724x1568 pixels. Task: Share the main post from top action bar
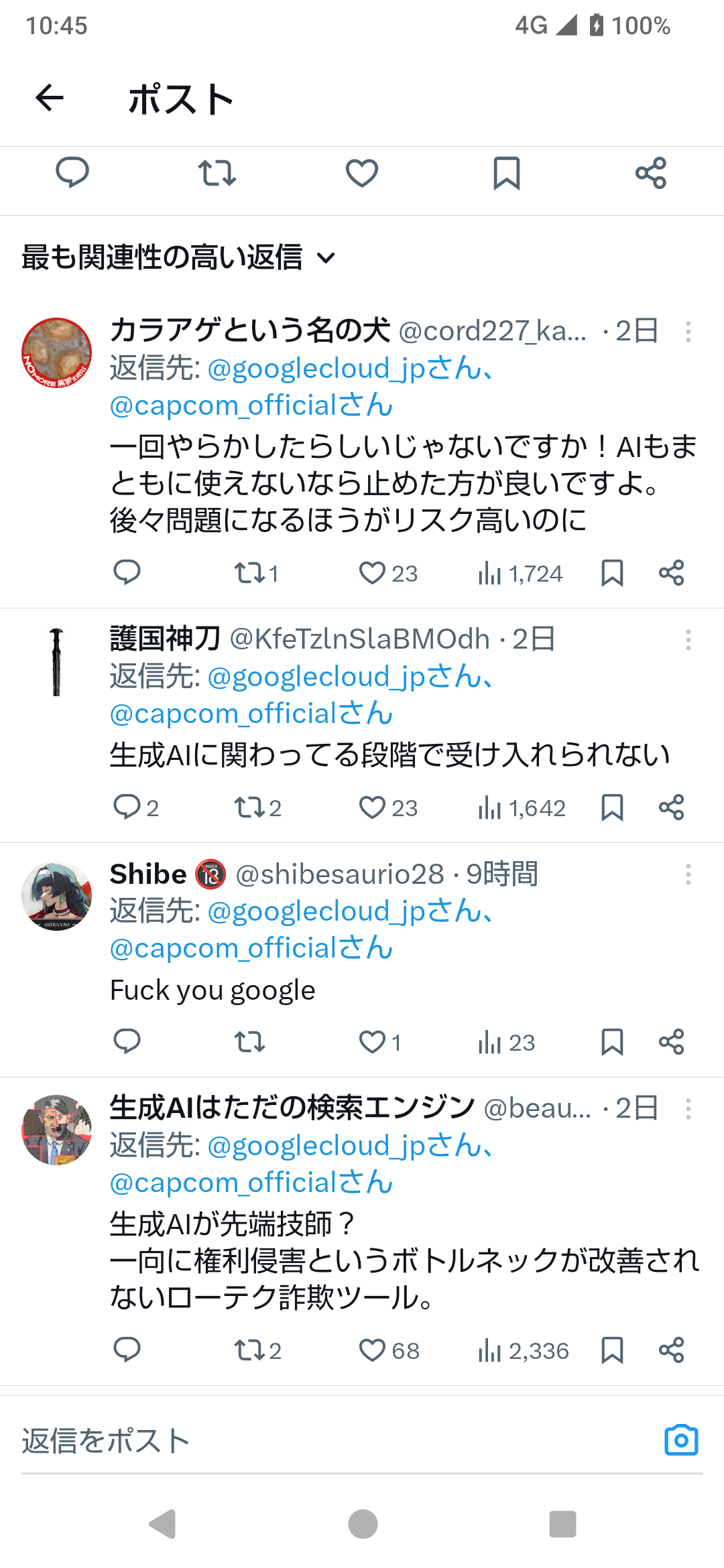pyautogui.click(x=651, y=173)
